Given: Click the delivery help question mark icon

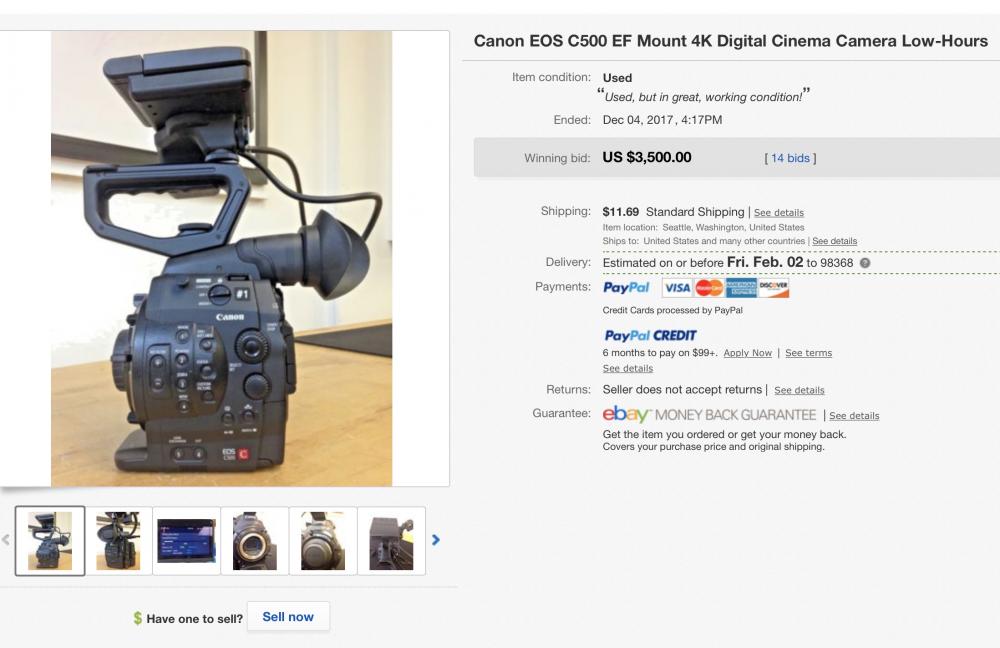Looking at the screenshot, I should pos(865,263).
